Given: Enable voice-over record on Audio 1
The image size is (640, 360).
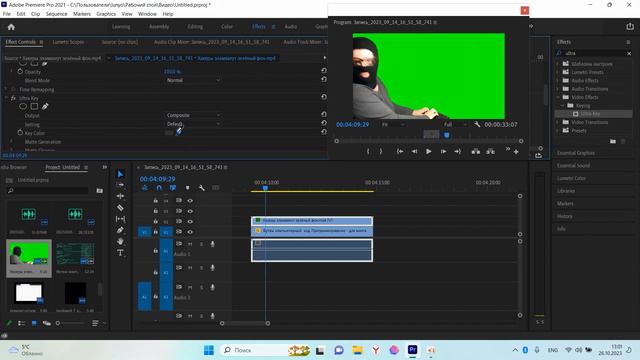Looking at the screenshot, I should (x=212, y=244).
